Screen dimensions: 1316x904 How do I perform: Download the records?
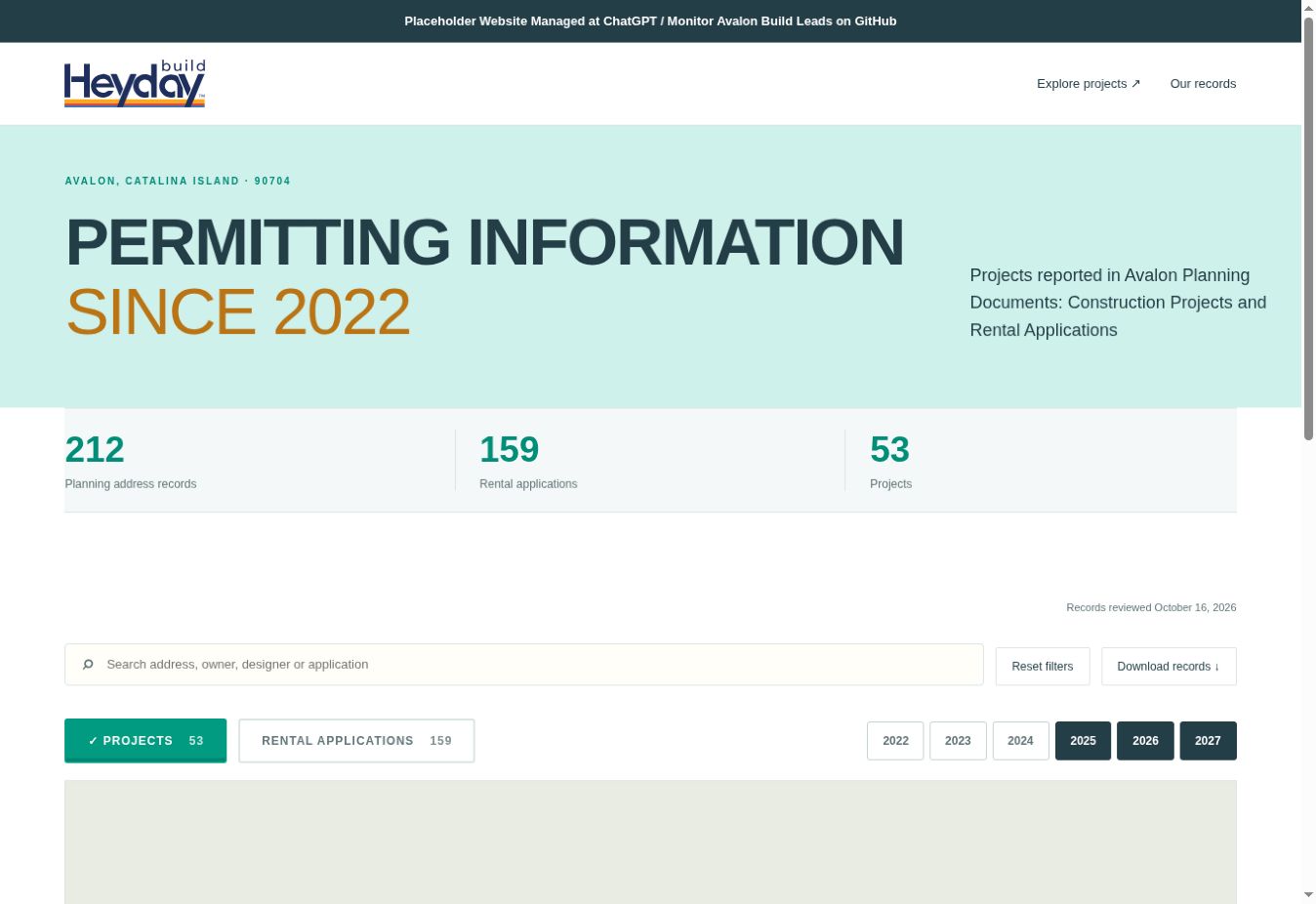point(1169,667)
